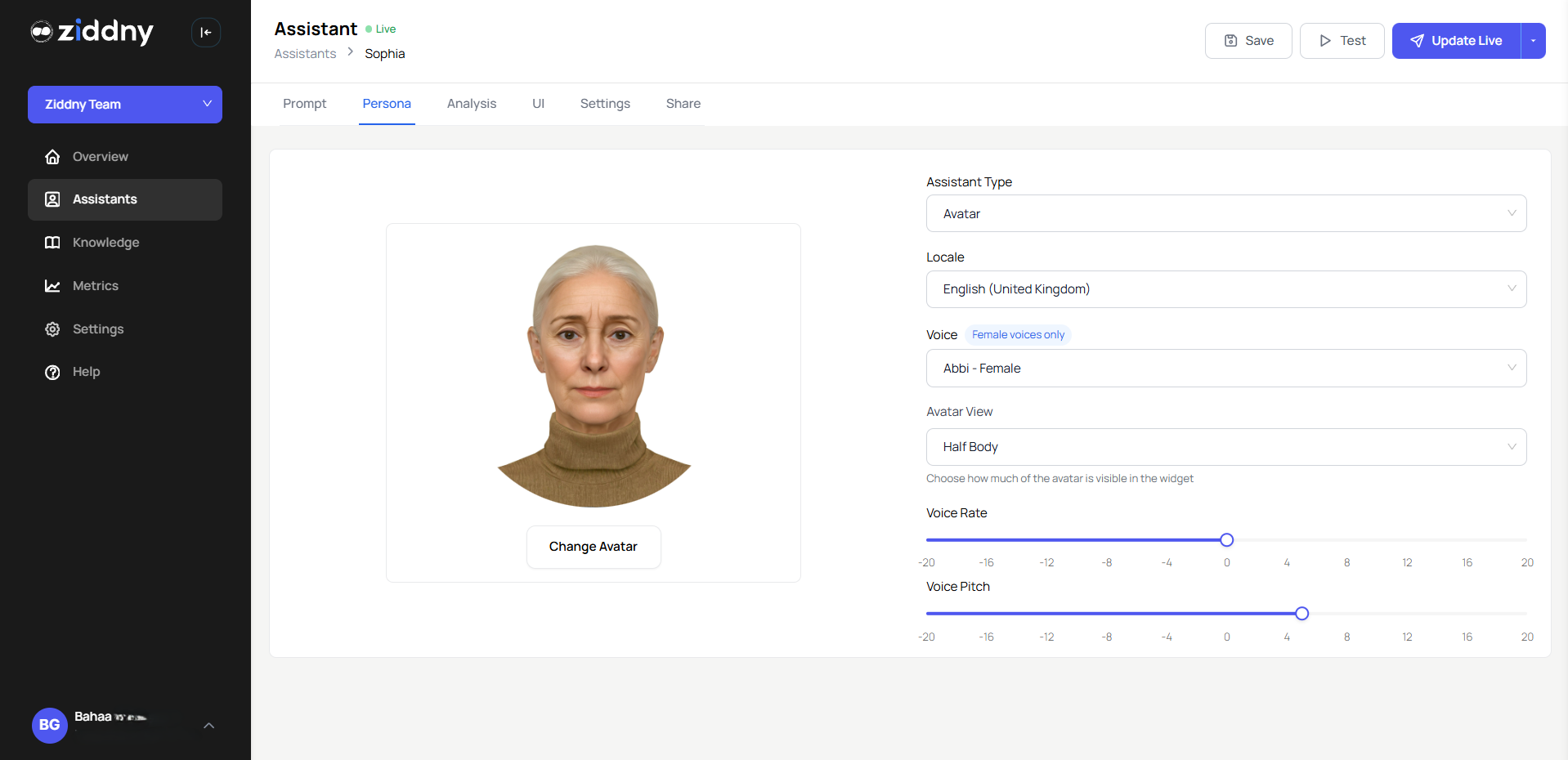
Task: Click the Metrics chart icon
Action: (52, 286)
